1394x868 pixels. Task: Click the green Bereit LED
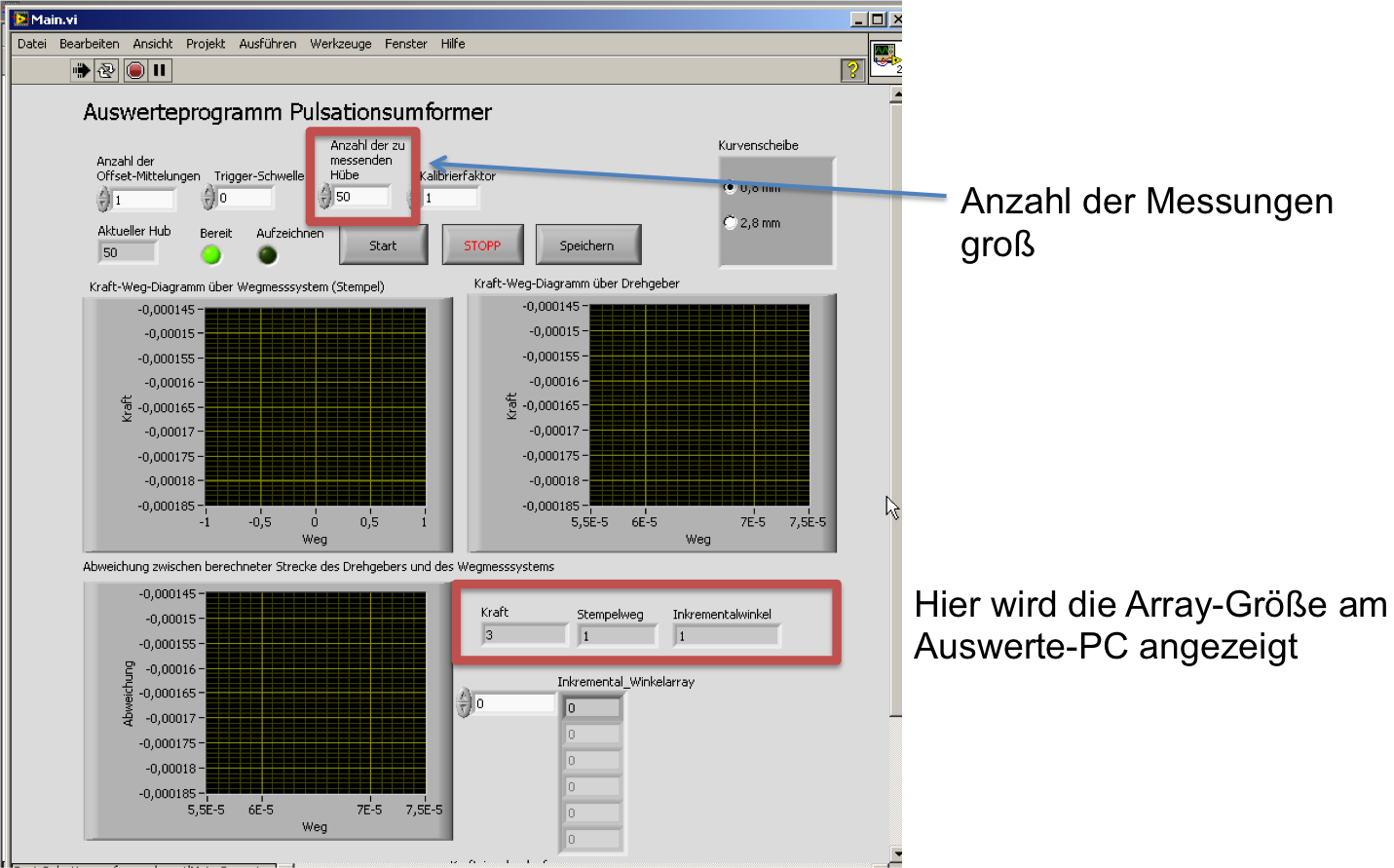[210, 255]
